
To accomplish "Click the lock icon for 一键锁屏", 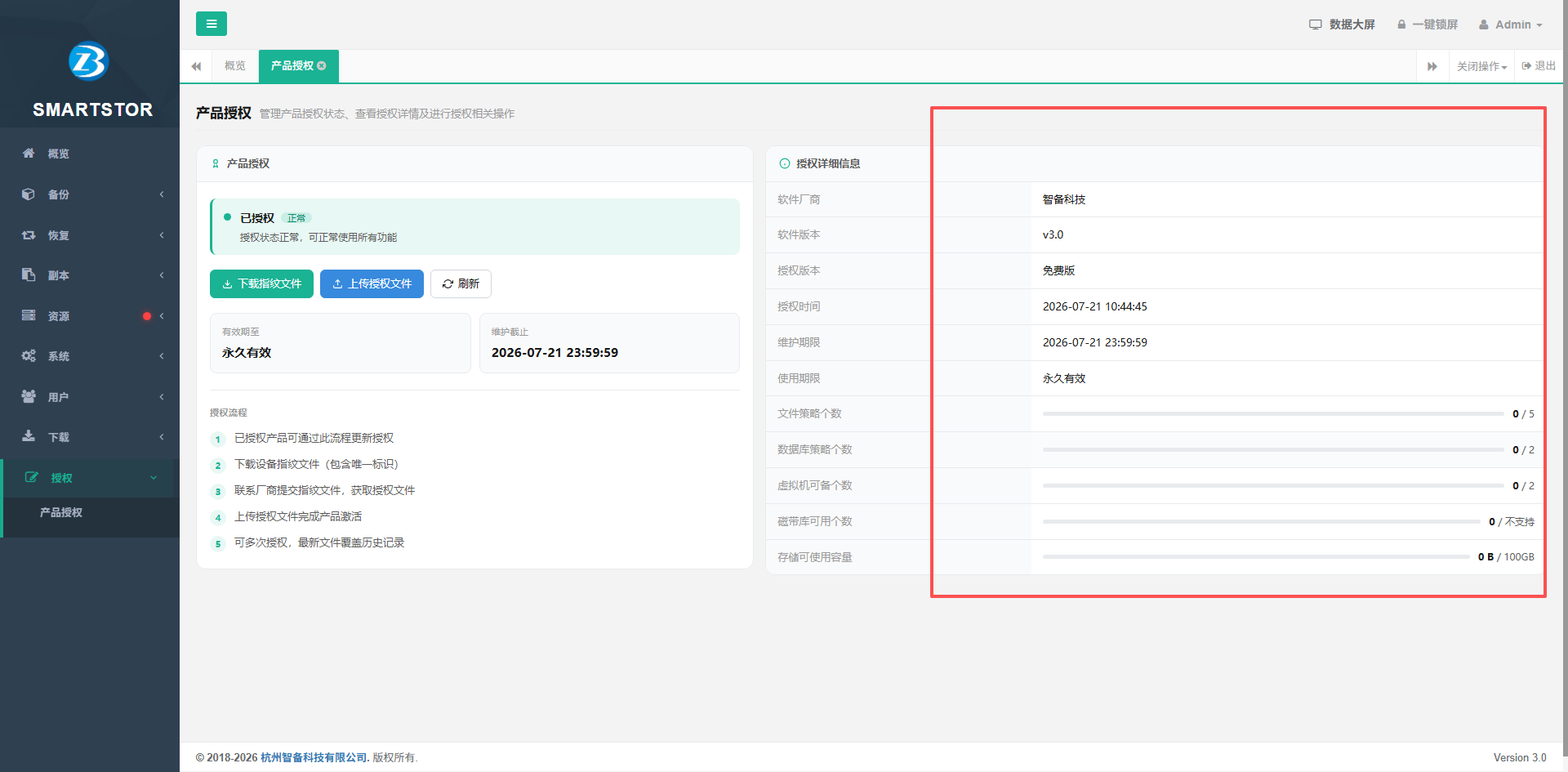I will [1401, 25].
